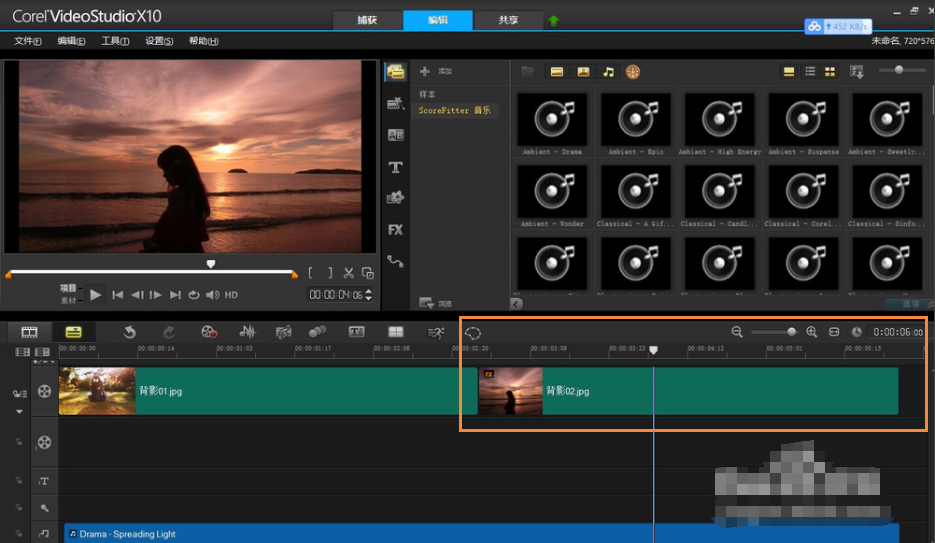The height and width of the screenshot is (543, 935).
Task: Switch to Storyboard view
Action: pyautogui.click(x=29, y=332)
